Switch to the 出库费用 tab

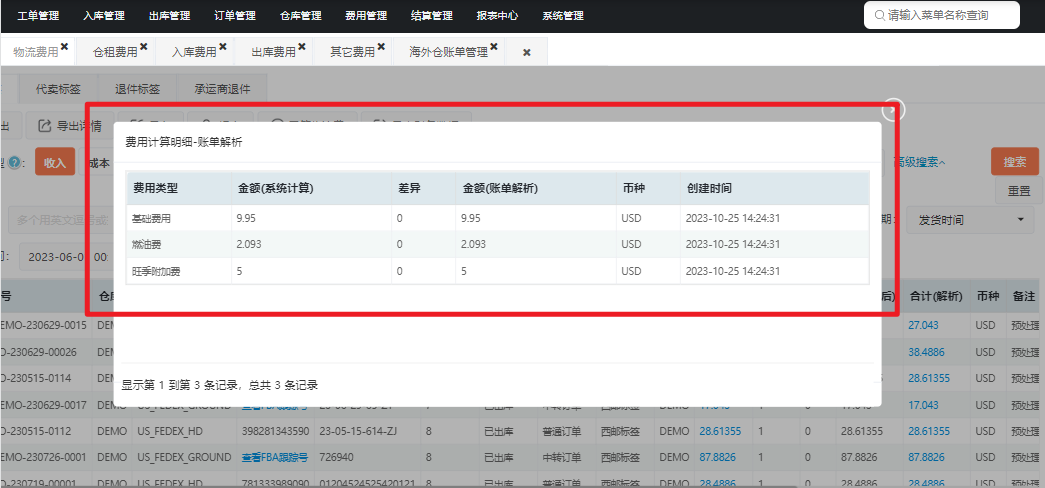[274, 52]
